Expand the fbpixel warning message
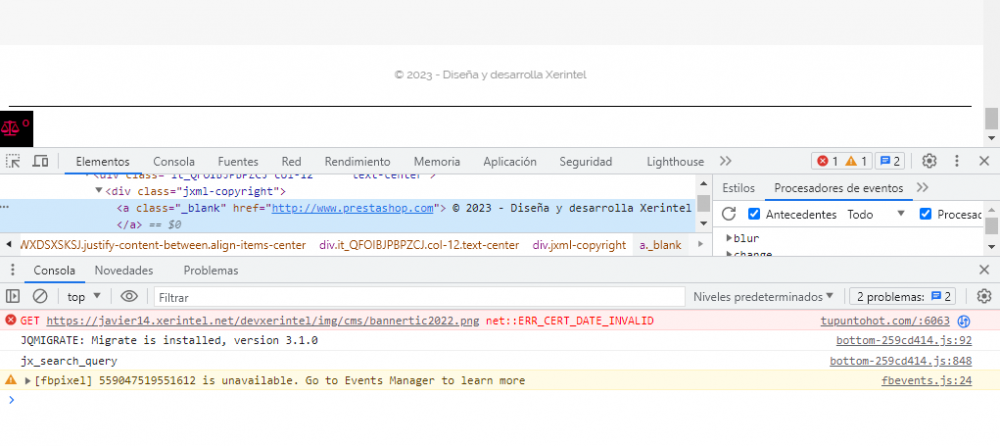The width and height of the screenshot is (1000, 446). [x=27, y=381]
